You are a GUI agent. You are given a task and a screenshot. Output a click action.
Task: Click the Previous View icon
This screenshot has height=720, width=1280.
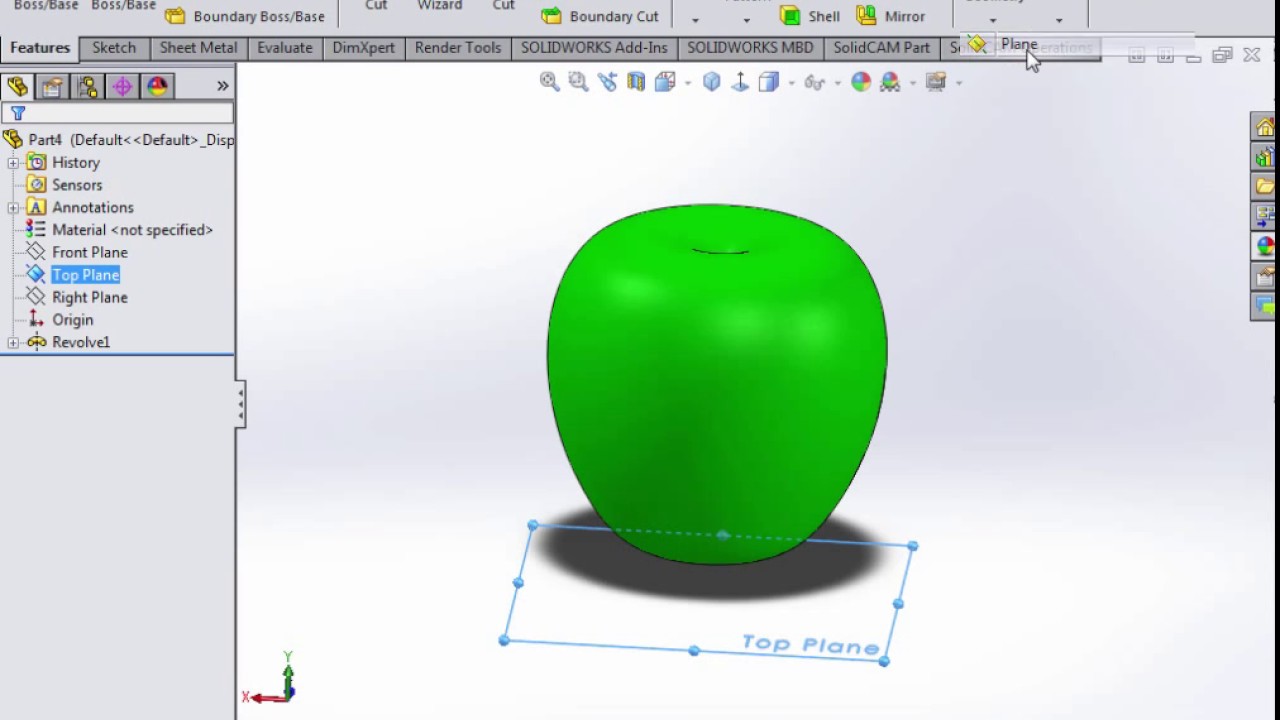(607, 82)
